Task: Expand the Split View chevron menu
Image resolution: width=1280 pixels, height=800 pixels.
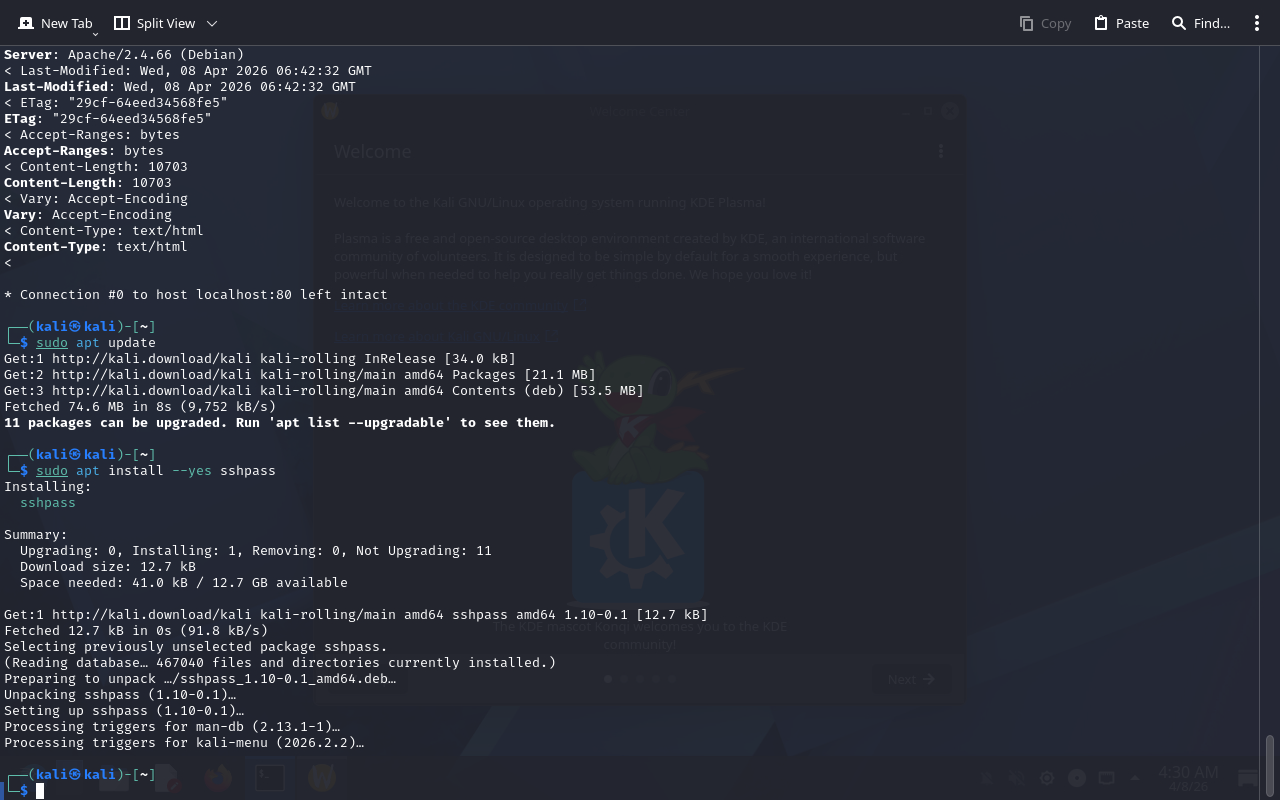Action: pos(211,23)
